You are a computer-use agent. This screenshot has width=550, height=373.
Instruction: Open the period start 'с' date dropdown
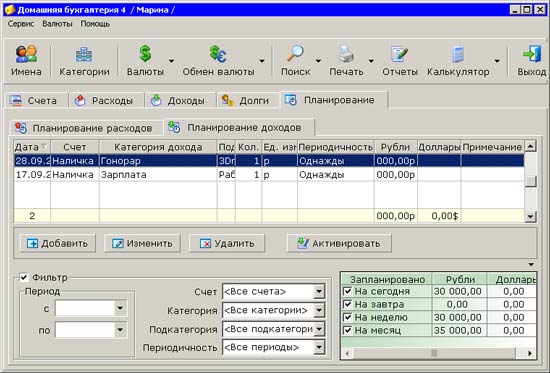pos(120,308)
